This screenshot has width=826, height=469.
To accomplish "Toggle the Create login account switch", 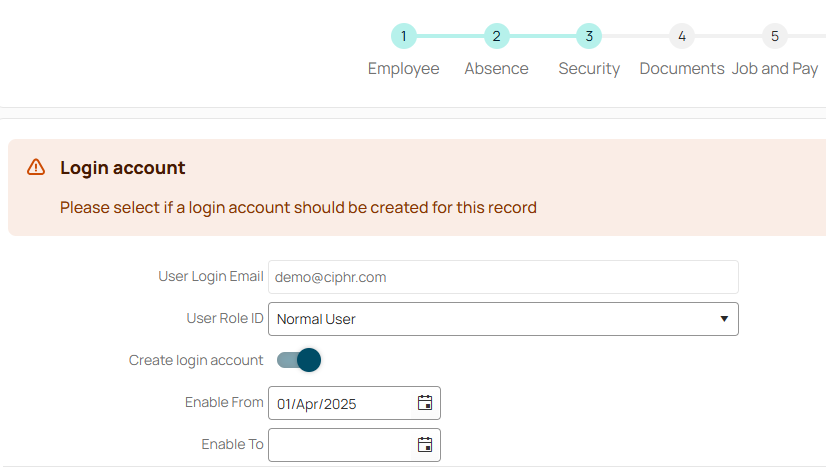I will pyautogui.click(x=299, y=360).
